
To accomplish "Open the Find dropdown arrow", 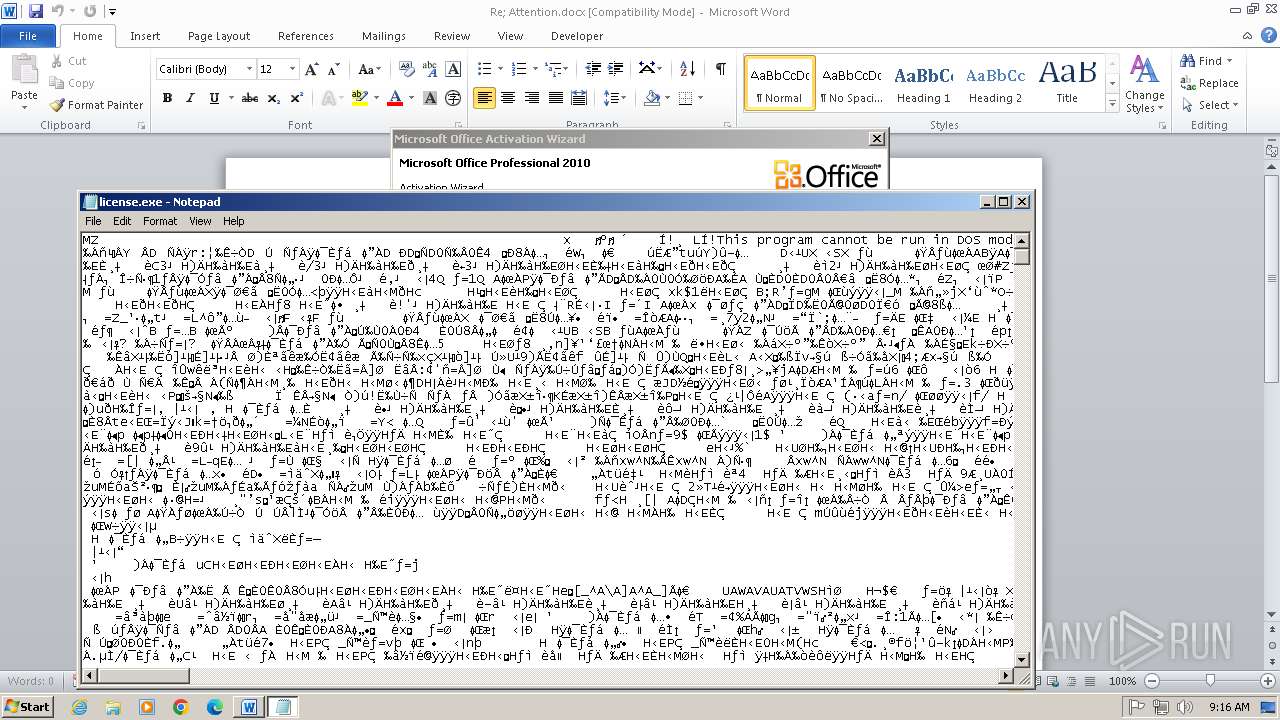I will (x=1231, y=61).
